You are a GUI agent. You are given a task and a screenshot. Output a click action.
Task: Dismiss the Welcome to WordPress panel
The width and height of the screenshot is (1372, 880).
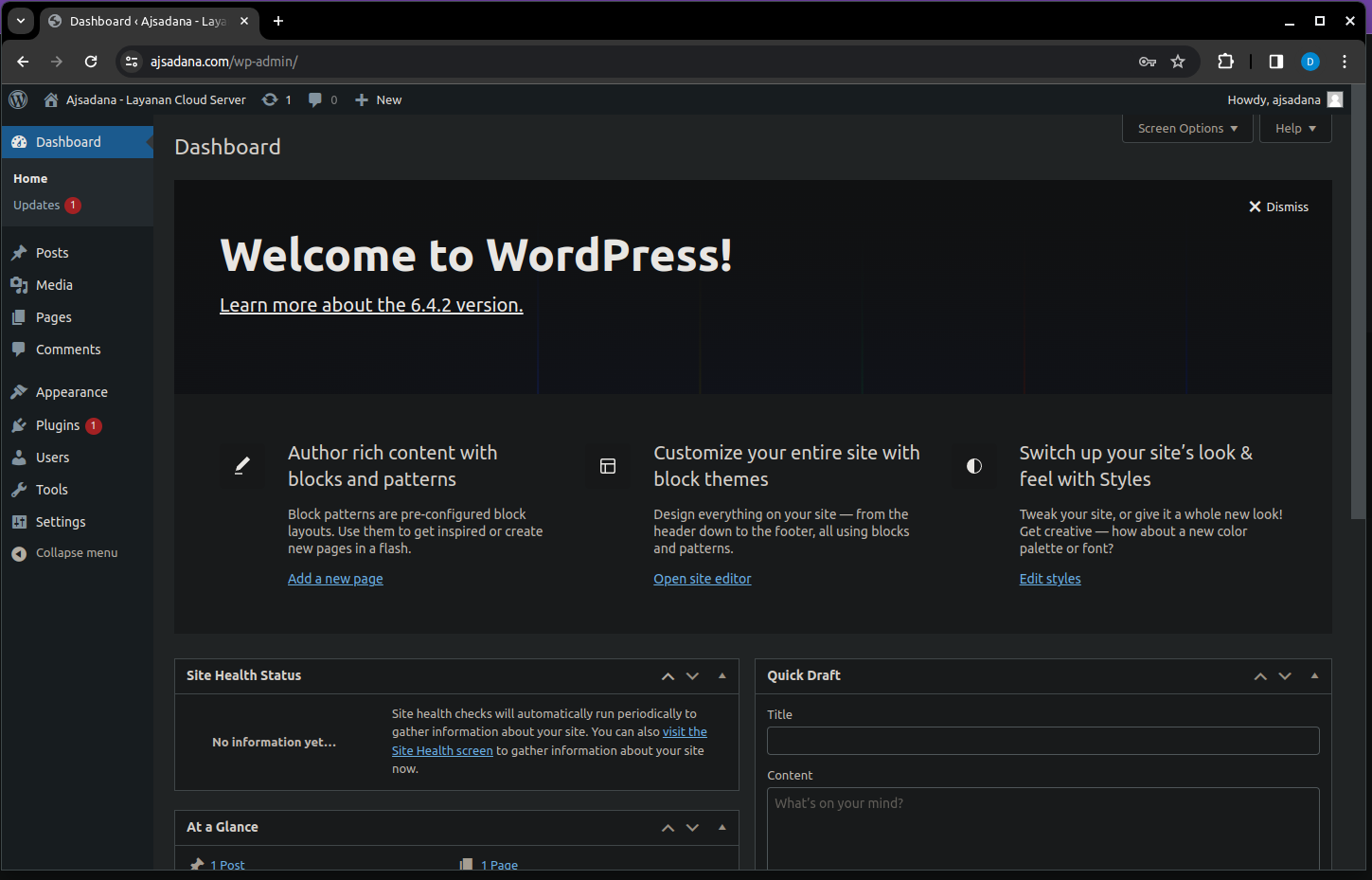click(1278, 207)
